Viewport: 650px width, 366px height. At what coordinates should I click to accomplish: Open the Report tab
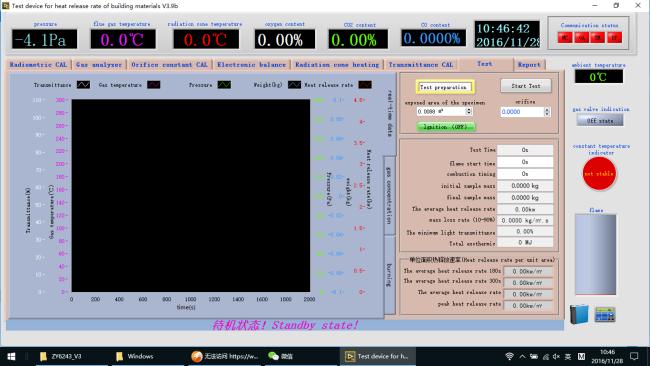point(529,65)
